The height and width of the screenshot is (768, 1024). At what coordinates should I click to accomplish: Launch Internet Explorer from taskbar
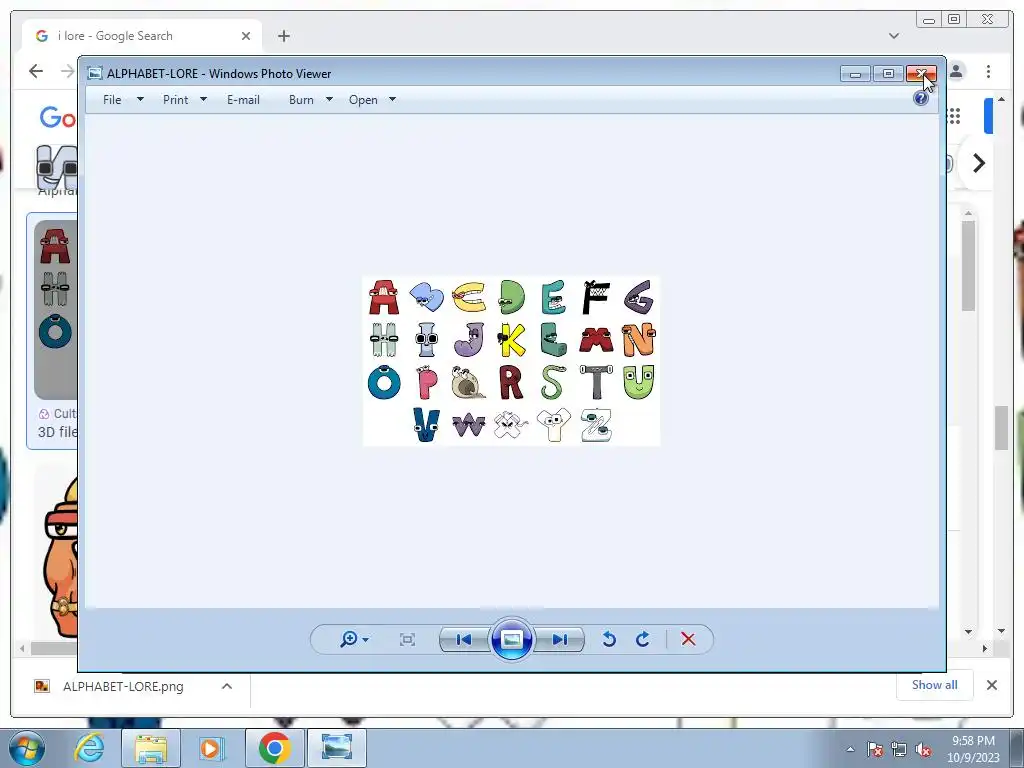click(x=89, y=748)
